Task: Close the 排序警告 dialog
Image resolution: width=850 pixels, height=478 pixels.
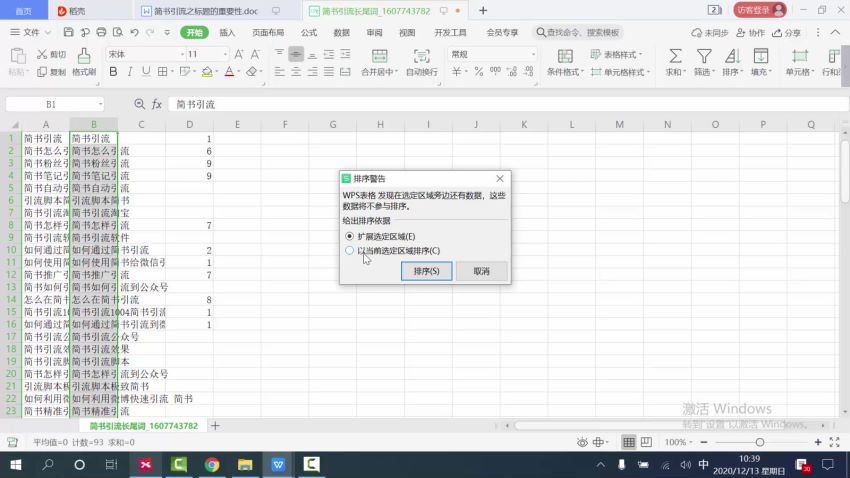Action: pyautogui.click(x=499, y=178)
